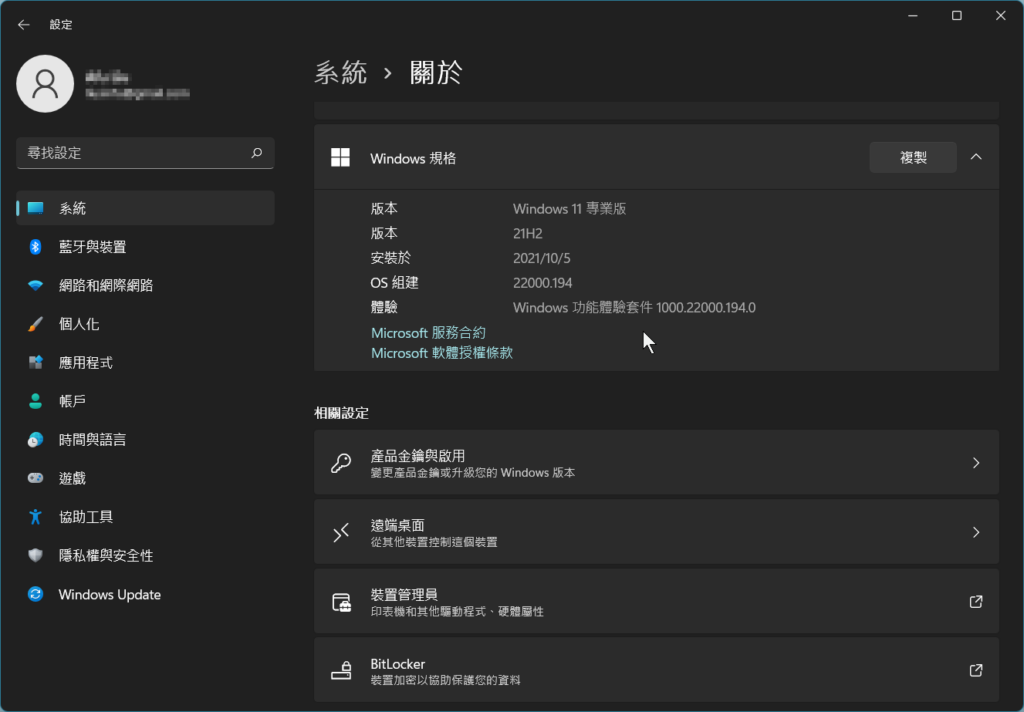The image size is (1024, 712).
Task: Collapse the Windows 規格 section chevron
Action: click(x=976, y=157)
